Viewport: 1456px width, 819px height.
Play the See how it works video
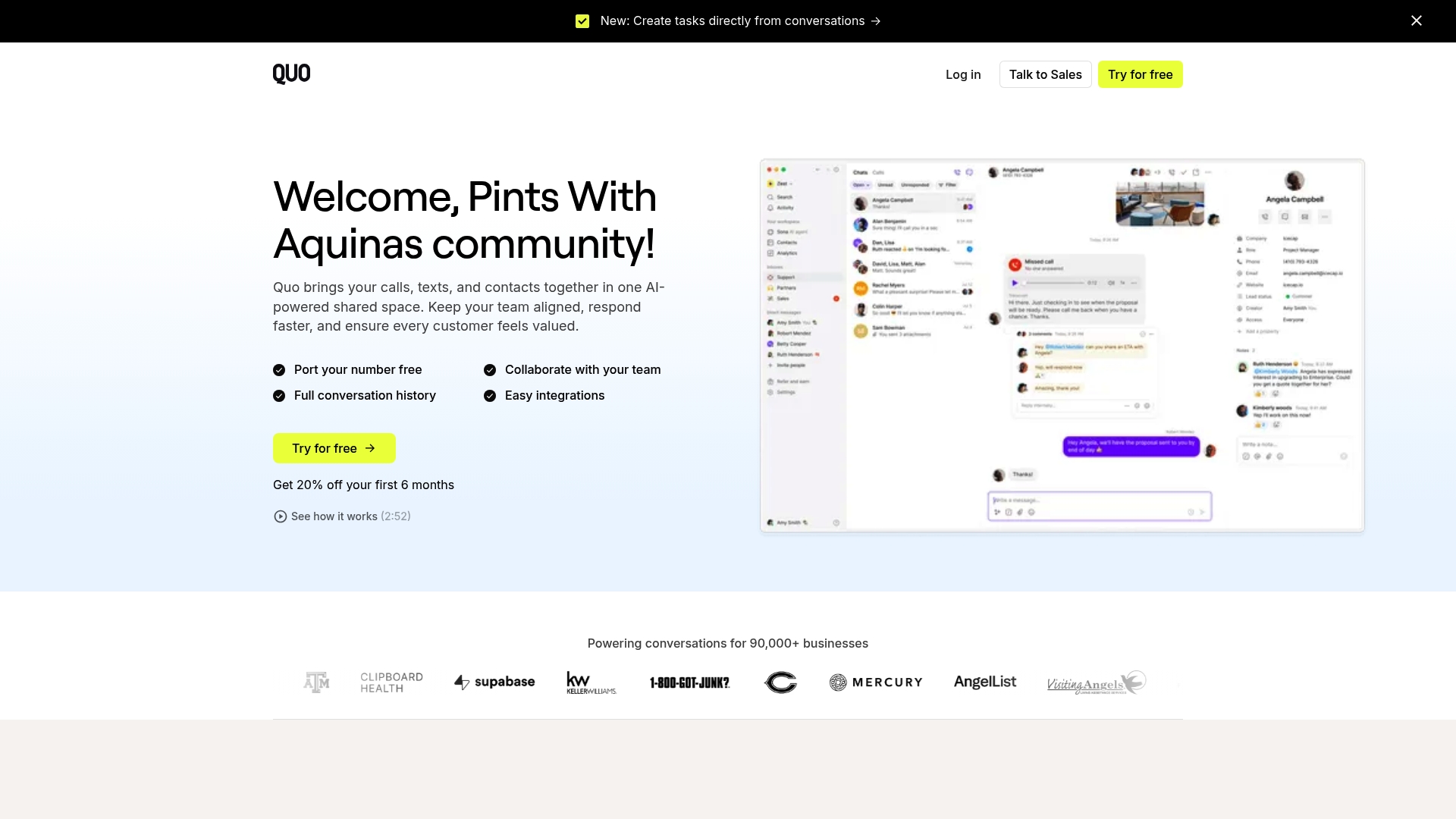342,516
